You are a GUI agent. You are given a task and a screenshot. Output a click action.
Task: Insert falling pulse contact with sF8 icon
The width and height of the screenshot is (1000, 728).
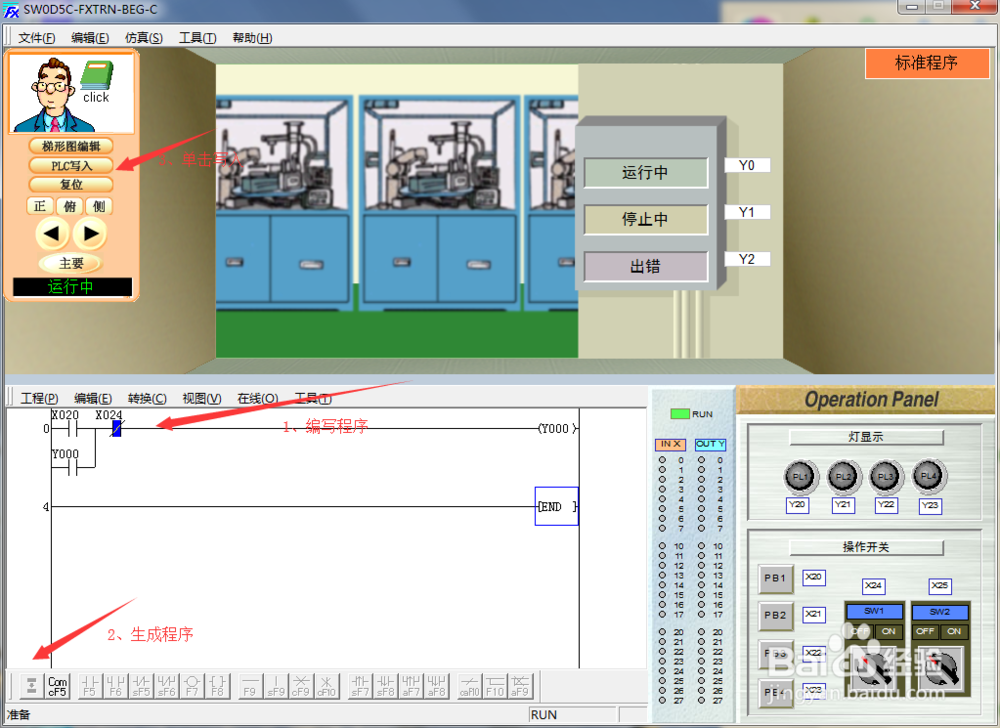pyautogui.click(x=385, y=686)
